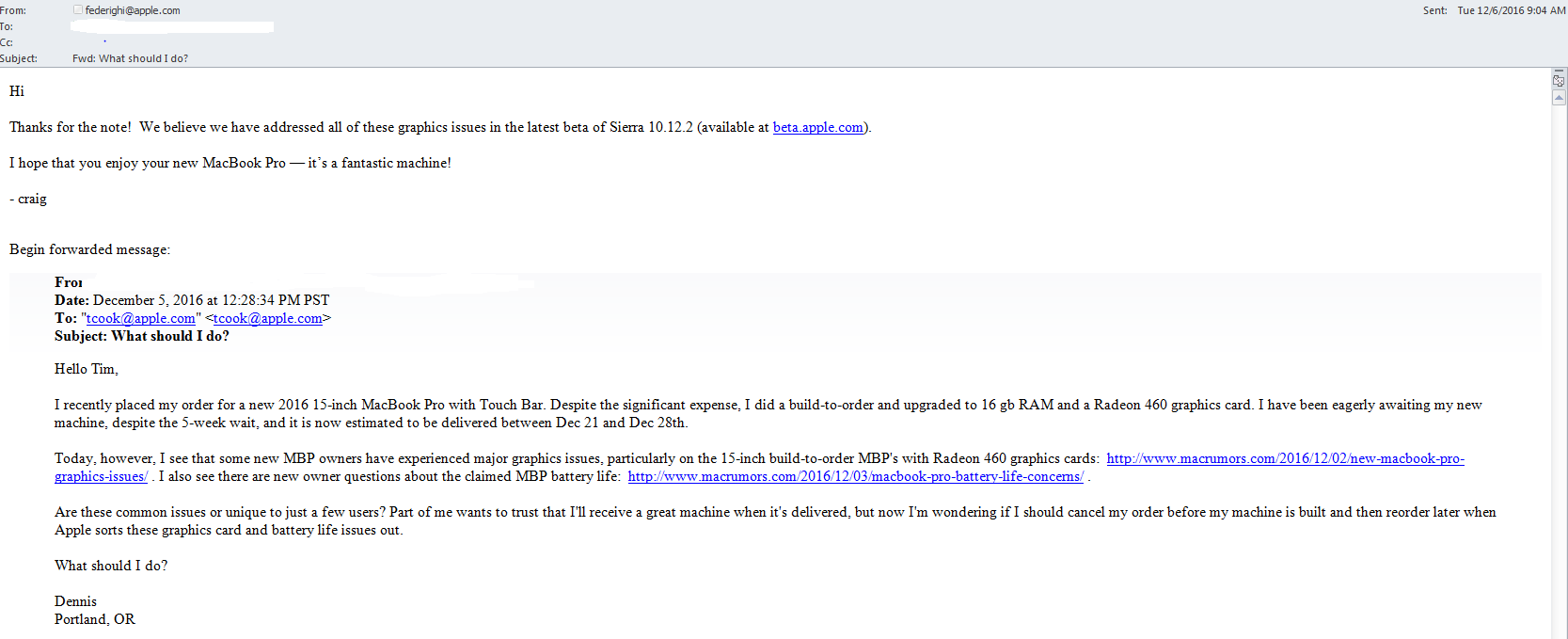1568x639 pixels.
Task: Click the "Fwd: What should I do?" subject
Action: (x=130, y=58)
